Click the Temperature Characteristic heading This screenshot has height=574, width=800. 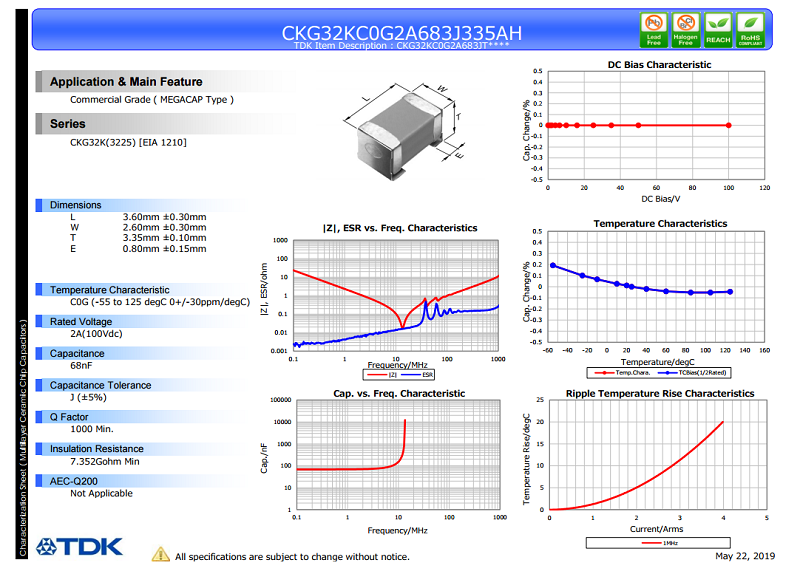click(109, 290)
